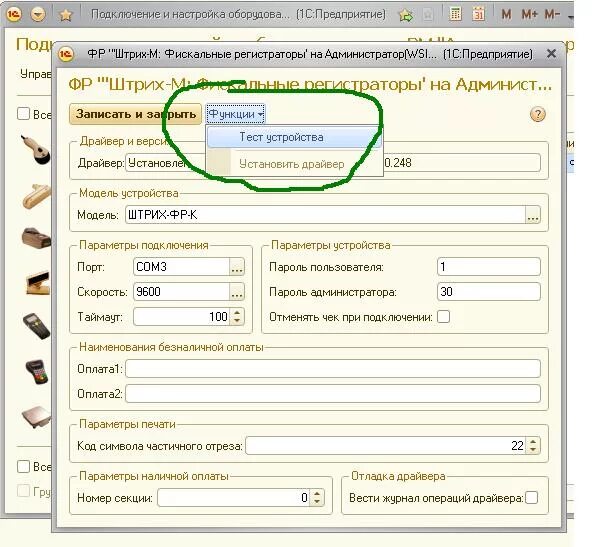Decrease the Таймаут value with down arrow
592x547 pixels.
pos(237,321)
